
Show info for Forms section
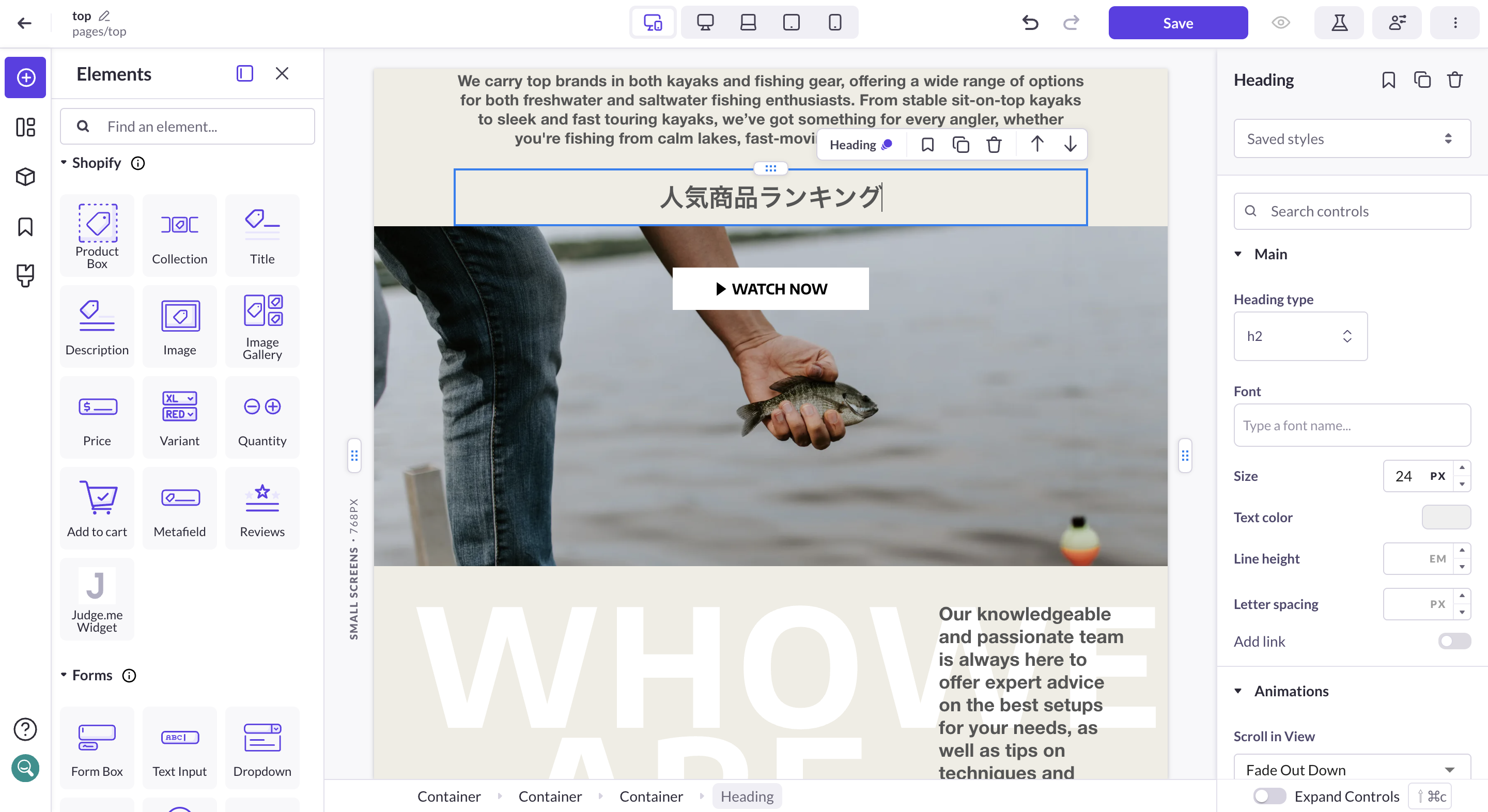(x=129, y=676)
